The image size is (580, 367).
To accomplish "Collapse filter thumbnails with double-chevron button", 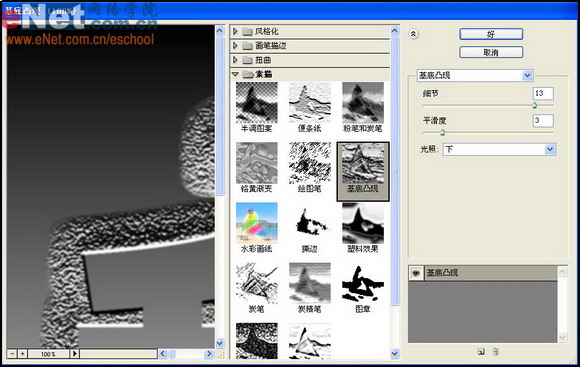I will tap(413, 34).
